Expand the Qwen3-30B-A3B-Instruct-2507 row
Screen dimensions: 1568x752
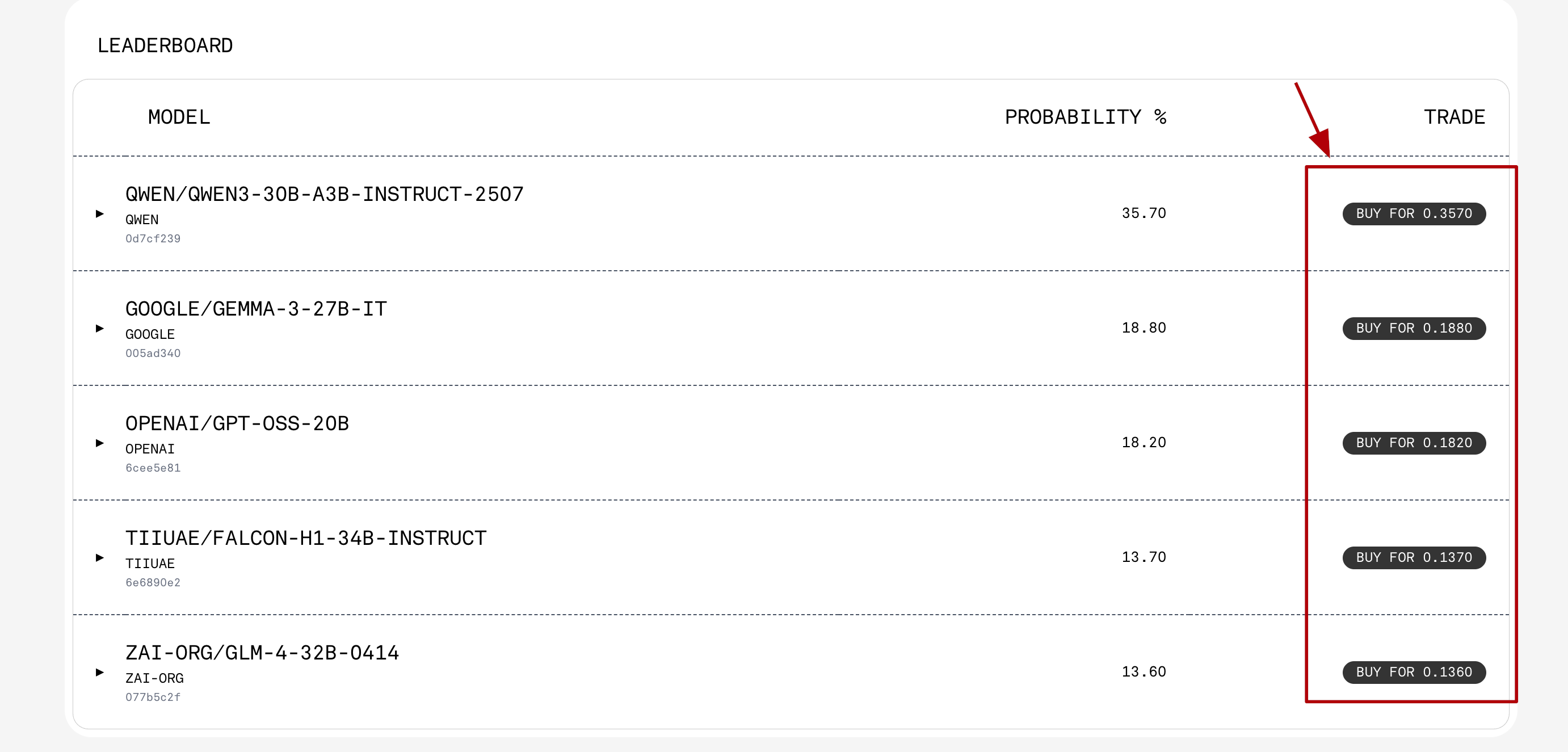pyautogui.click(x=100, y=214)
